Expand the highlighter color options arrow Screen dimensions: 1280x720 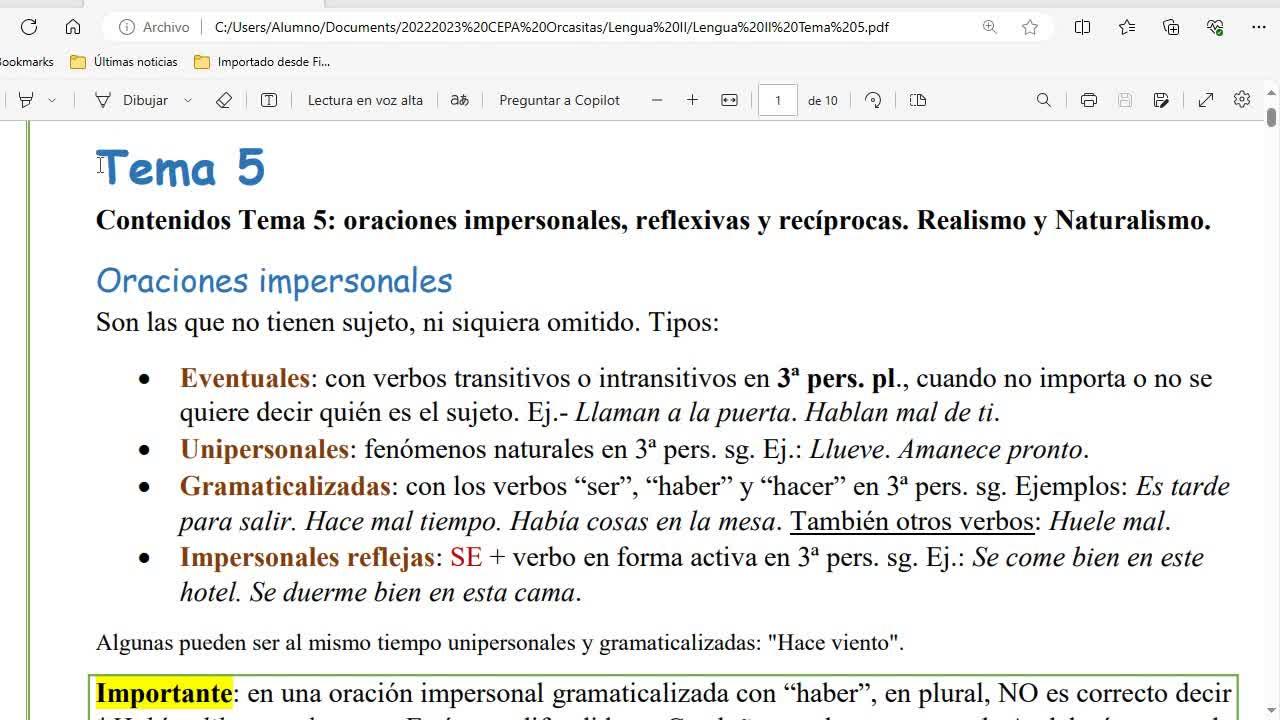pos(52,100)
